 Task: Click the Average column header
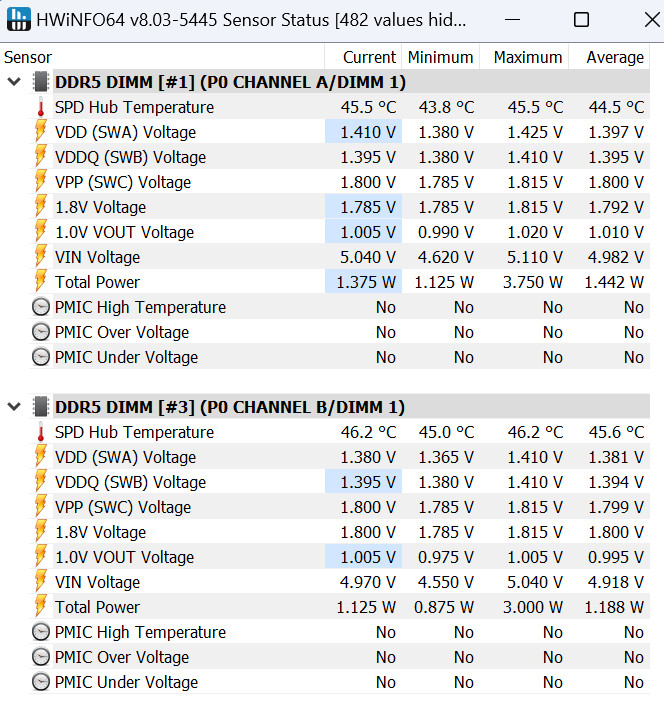[609, 57]
